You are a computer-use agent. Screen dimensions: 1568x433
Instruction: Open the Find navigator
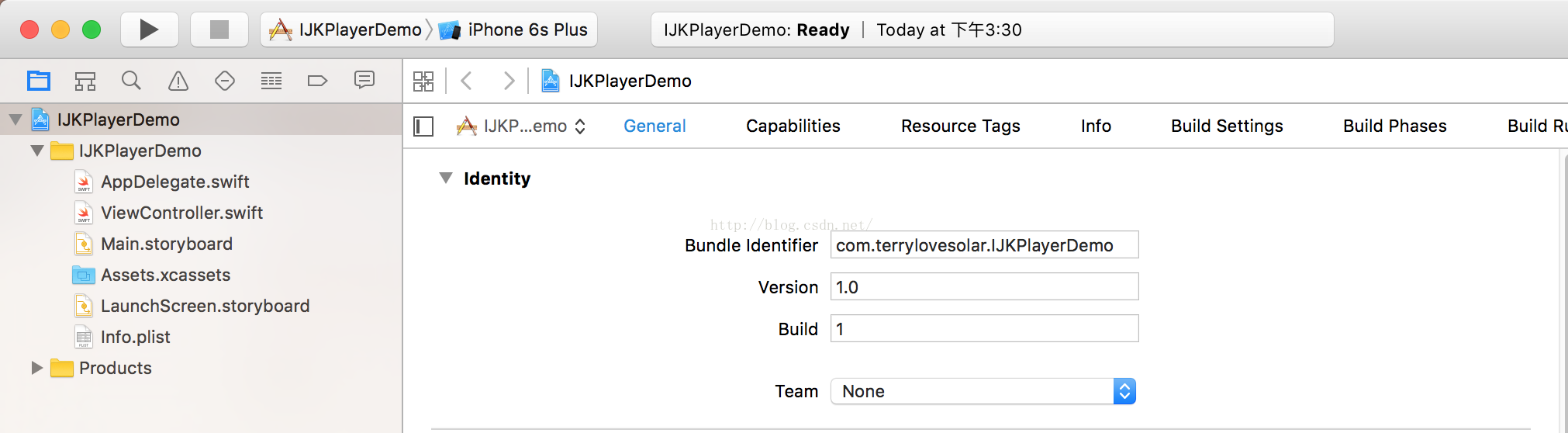(132, 81)
